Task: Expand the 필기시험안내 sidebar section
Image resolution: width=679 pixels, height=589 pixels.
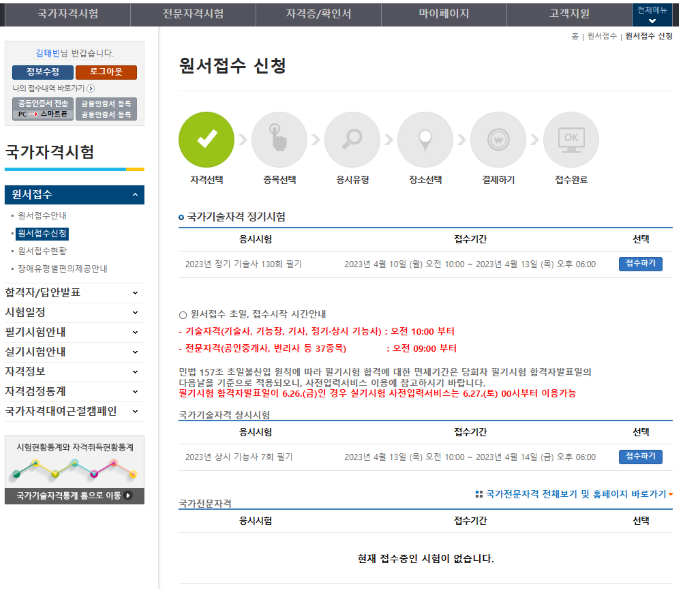Action: (x=135, y=333)
